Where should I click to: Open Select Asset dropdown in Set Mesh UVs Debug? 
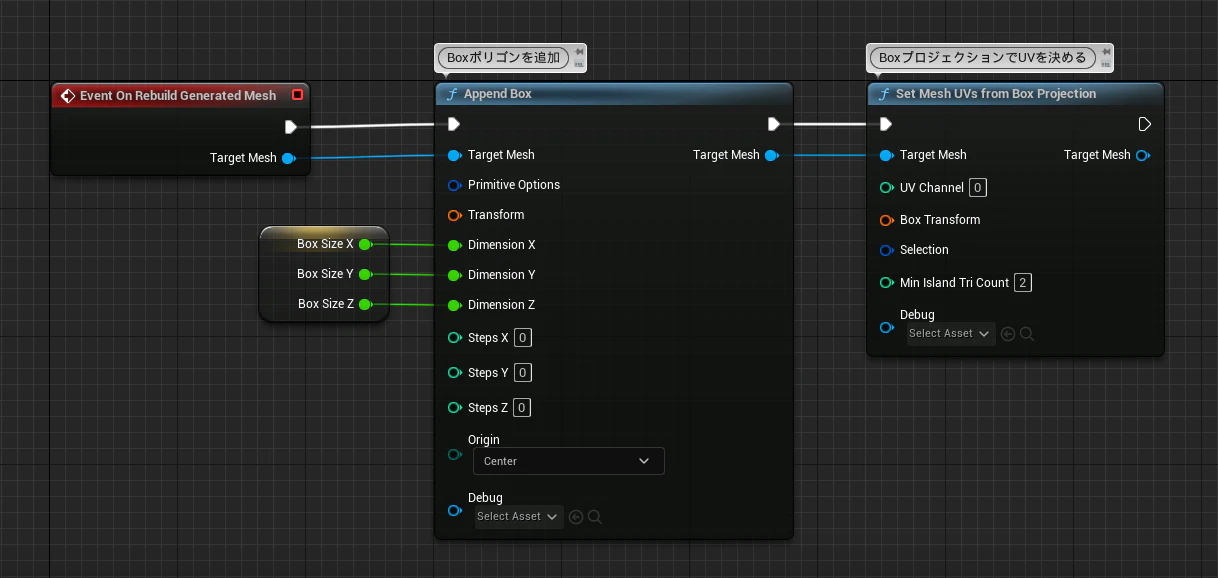pyautogui.click(x=950, y=334)
